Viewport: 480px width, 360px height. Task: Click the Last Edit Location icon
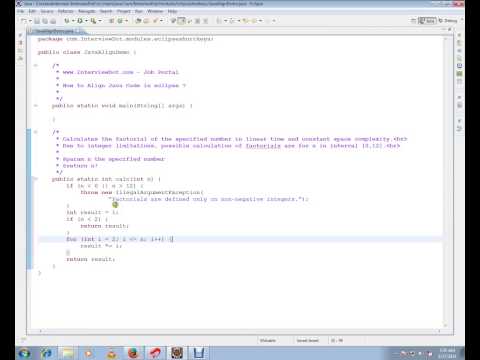[x=245, y=21]
